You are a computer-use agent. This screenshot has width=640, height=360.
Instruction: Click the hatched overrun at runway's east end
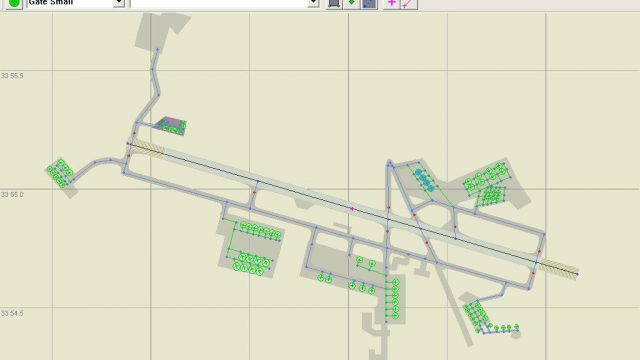point(559,268)
